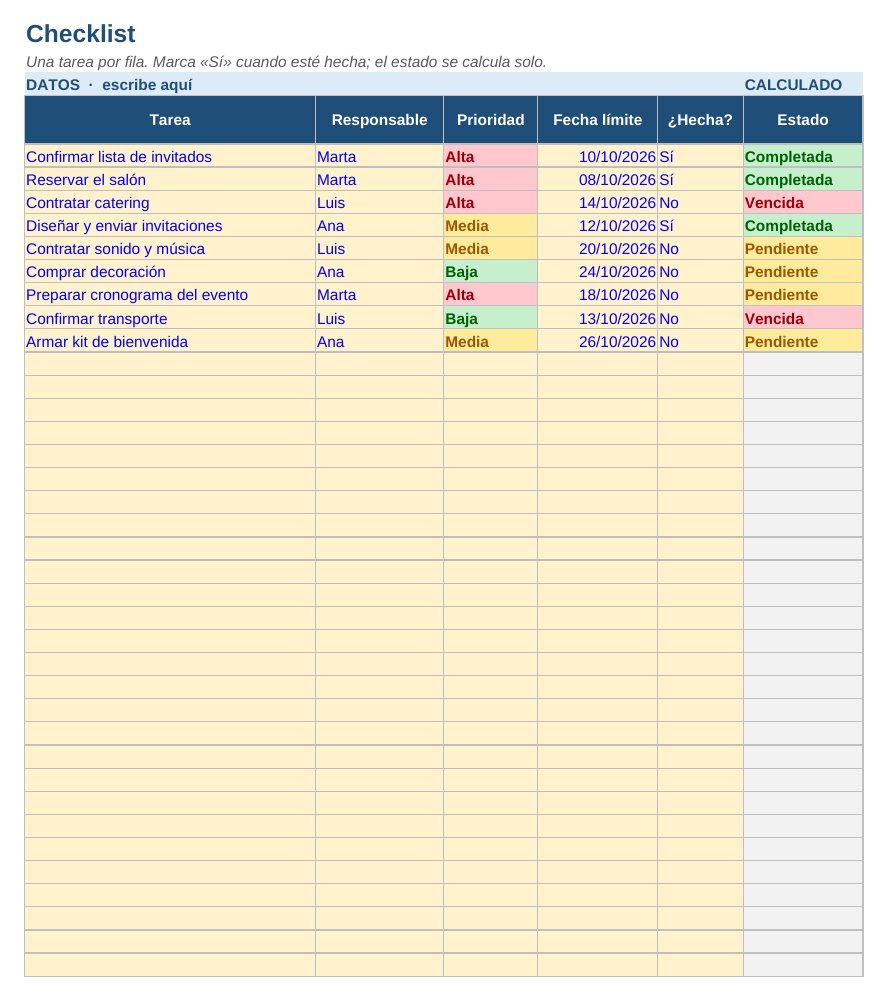Select the Tarea column header
The image size is (888, 1001).
pos(170,120)
